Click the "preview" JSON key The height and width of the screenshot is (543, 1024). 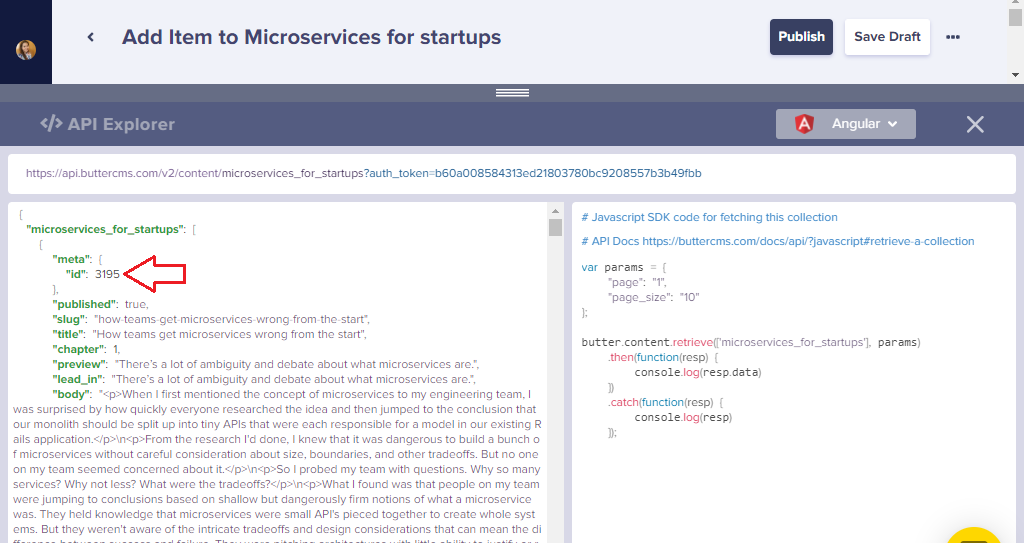point(80,365)
